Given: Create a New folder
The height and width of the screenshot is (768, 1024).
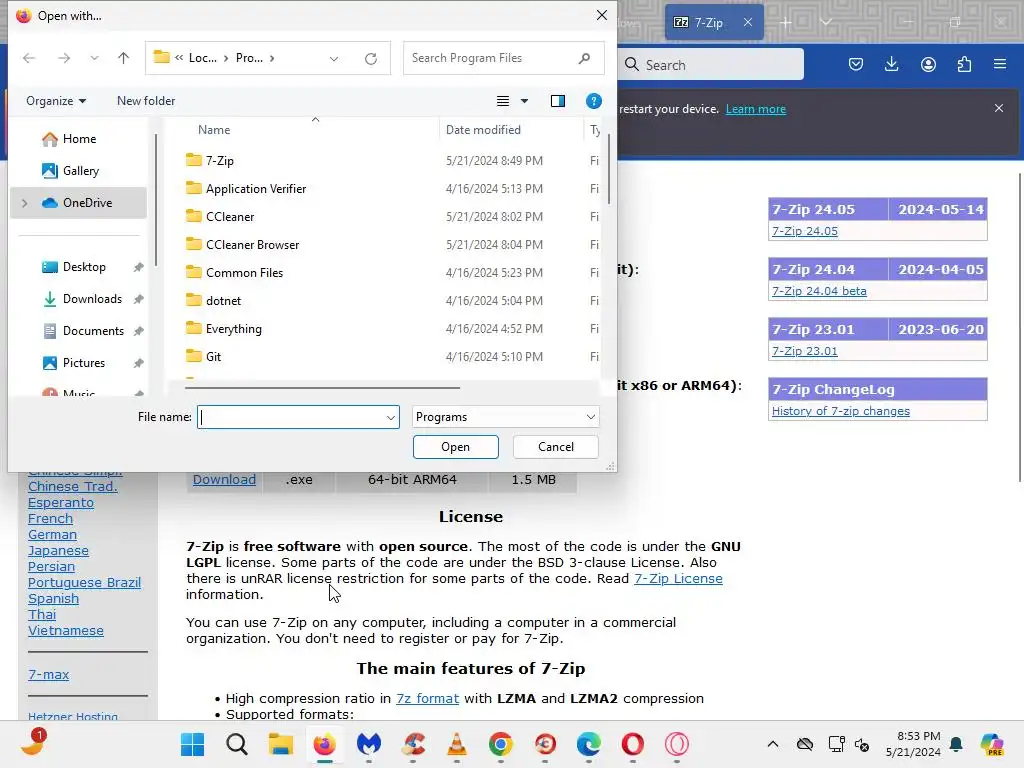Looking at the screenshot, I should pyautogui.click(x=146, y=101).
